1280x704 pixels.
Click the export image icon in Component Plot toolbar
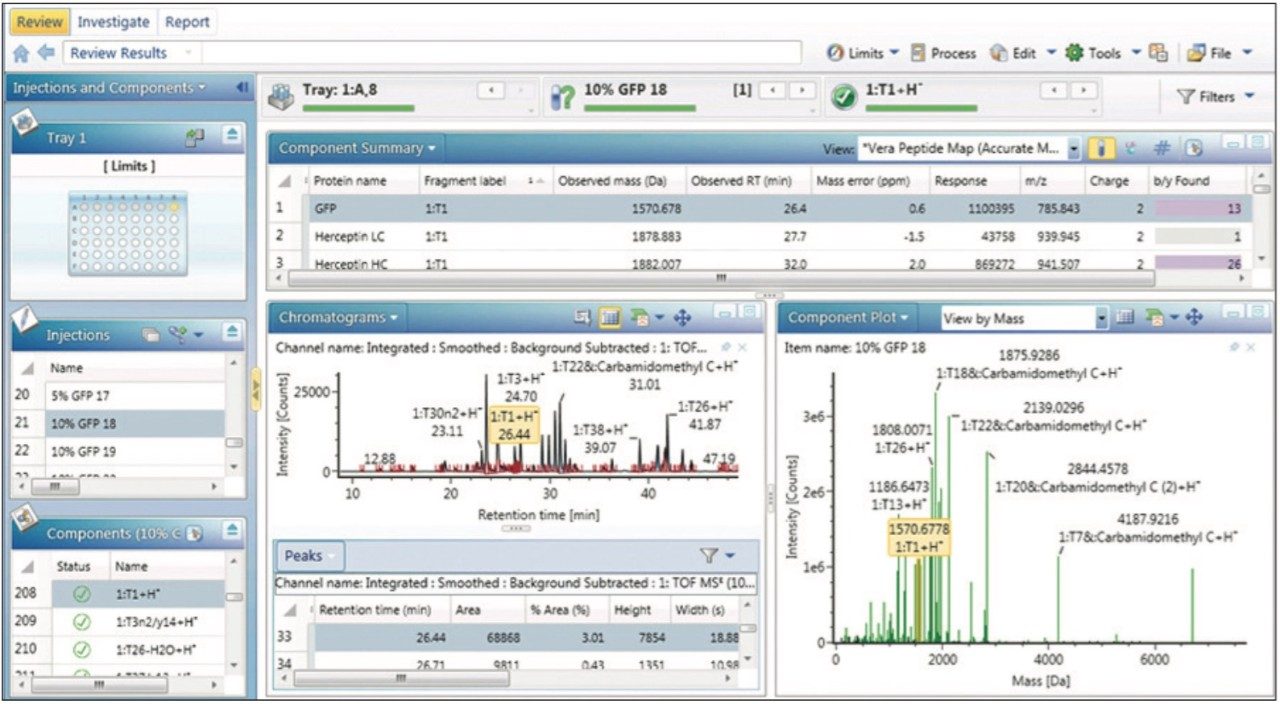pos(1152,315)
